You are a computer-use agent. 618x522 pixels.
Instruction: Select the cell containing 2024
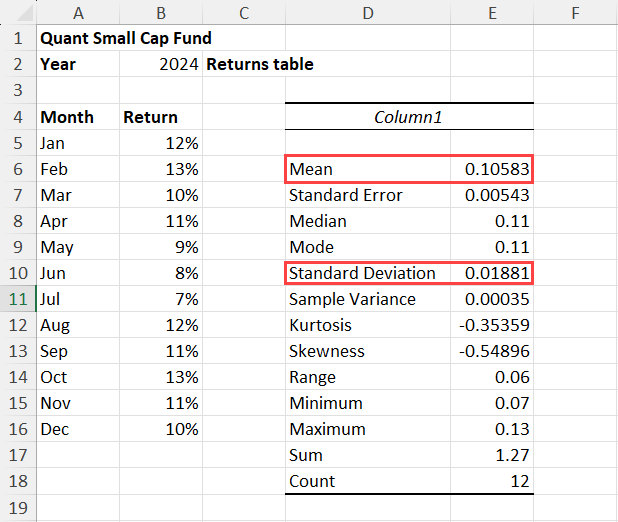click(161, 64)
